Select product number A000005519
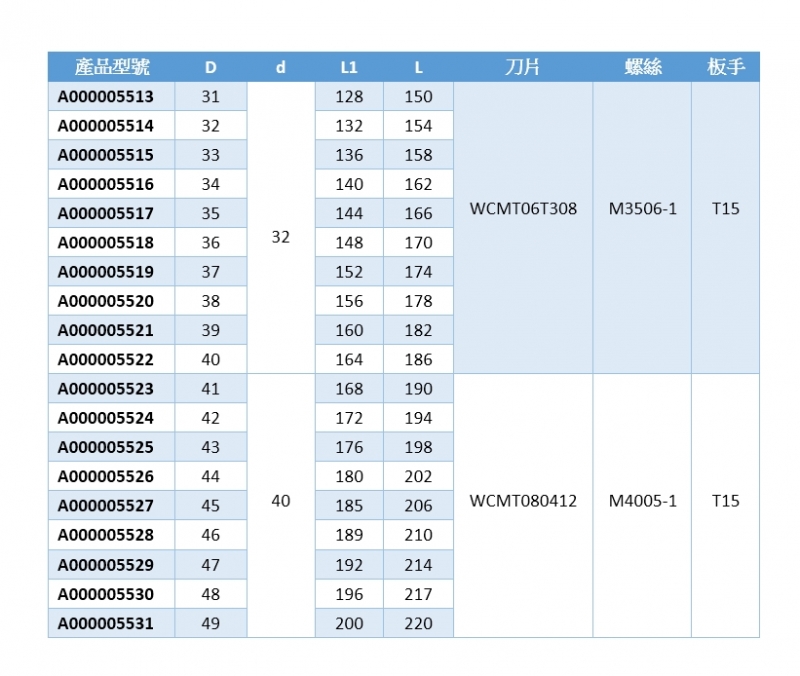800x676 pixels. pyautogui.click(x=106, y=272)
